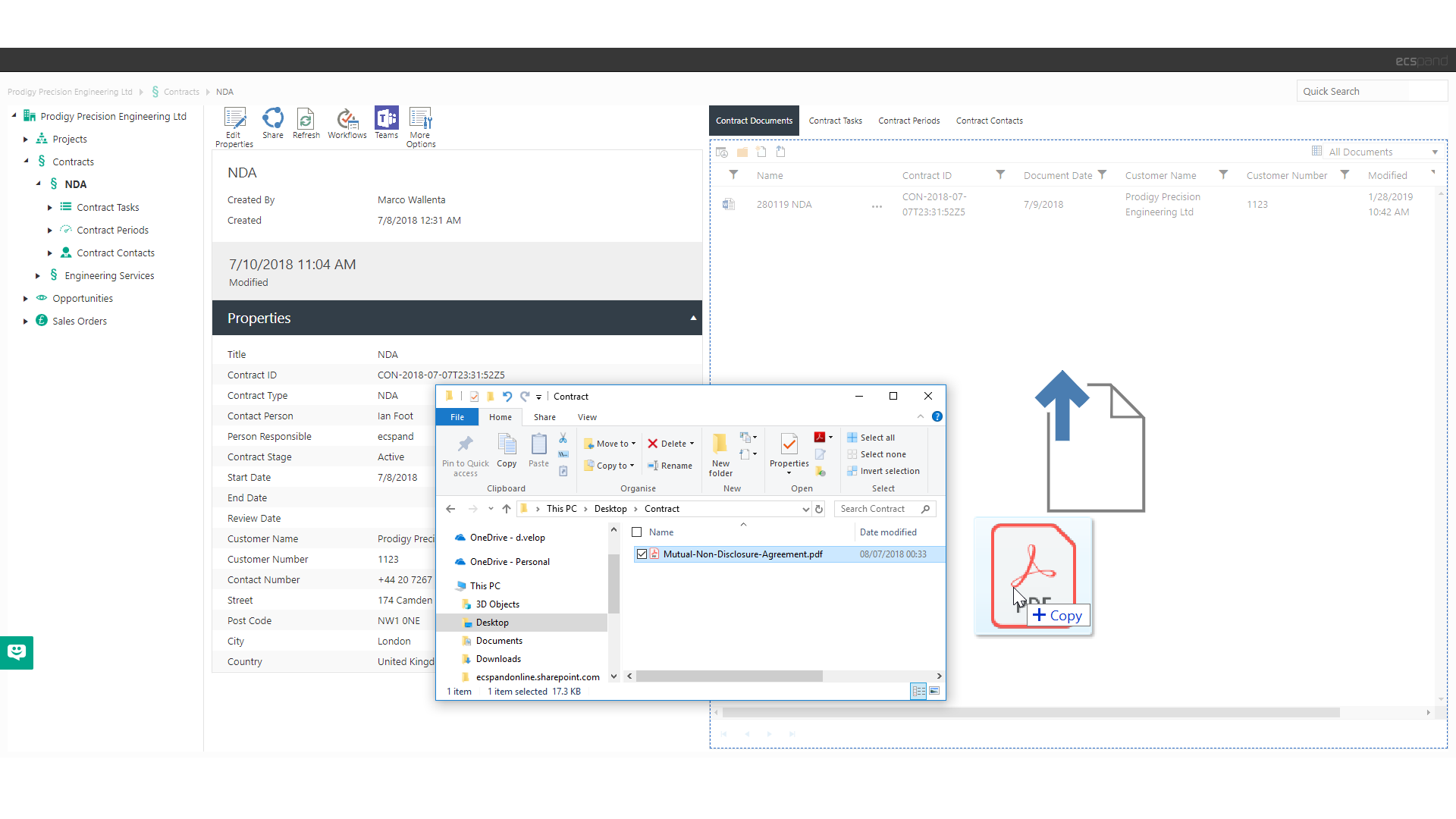
Task: Switch to the Contract Contacts tab
Action: [989, 121]
